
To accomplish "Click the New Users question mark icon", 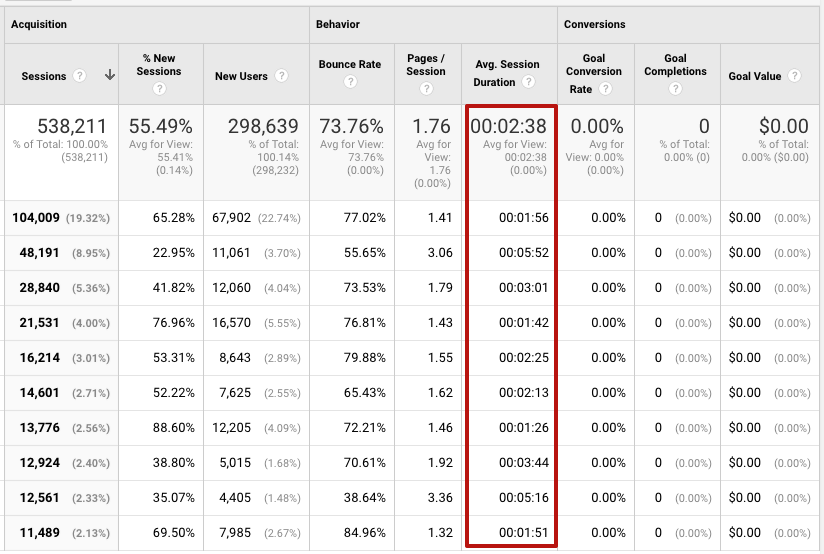I will 281,76.
